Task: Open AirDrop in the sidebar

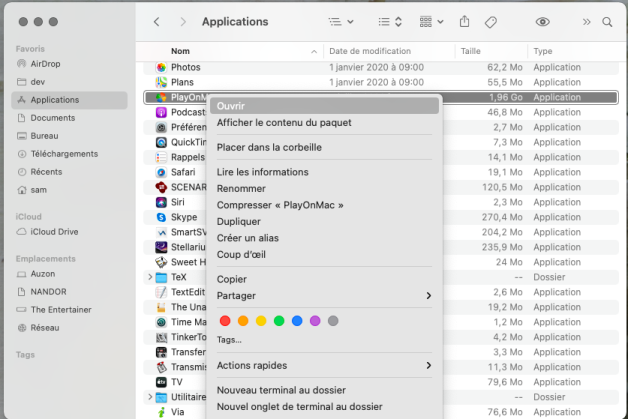Action: point(70,64)
